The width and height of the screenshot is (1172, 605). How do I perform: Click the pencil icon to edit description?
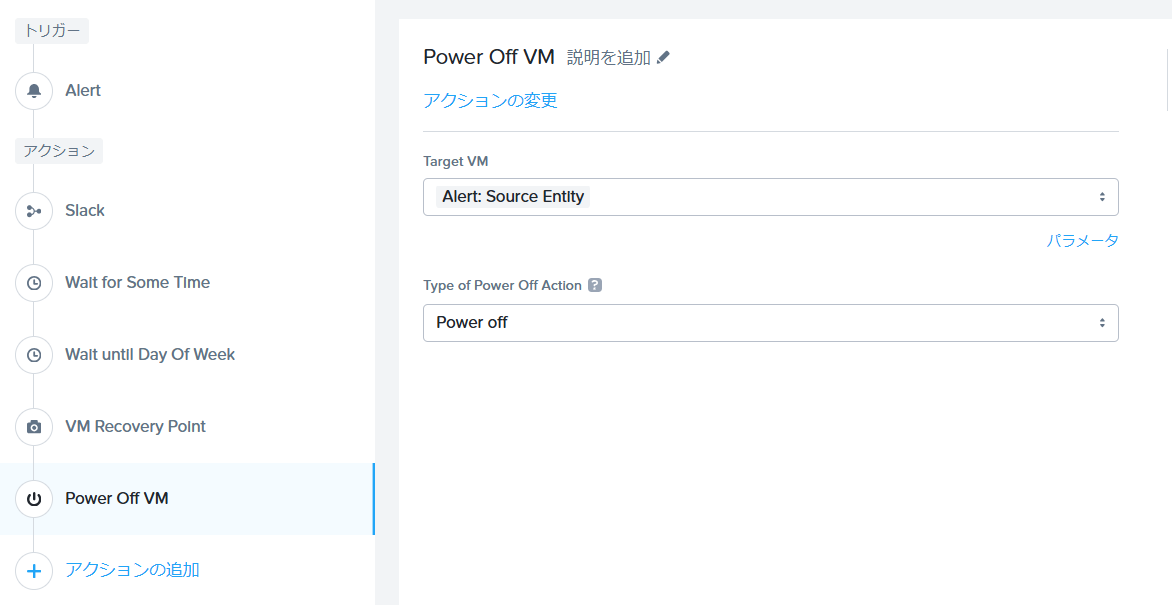click(x=663, y=58)
